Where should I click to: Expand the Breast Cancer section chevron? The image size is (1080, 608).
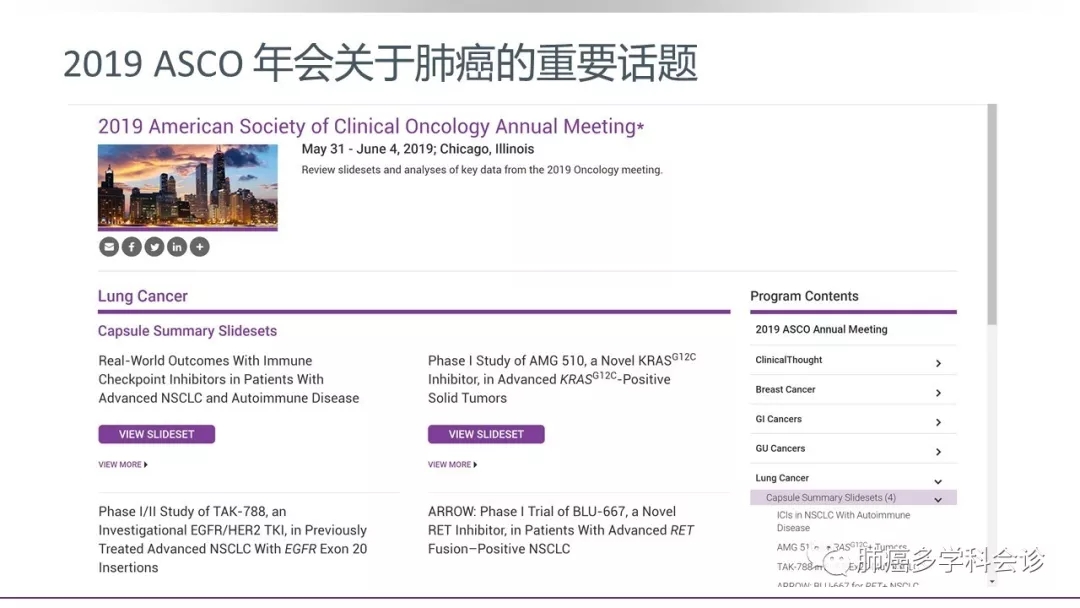938,393
